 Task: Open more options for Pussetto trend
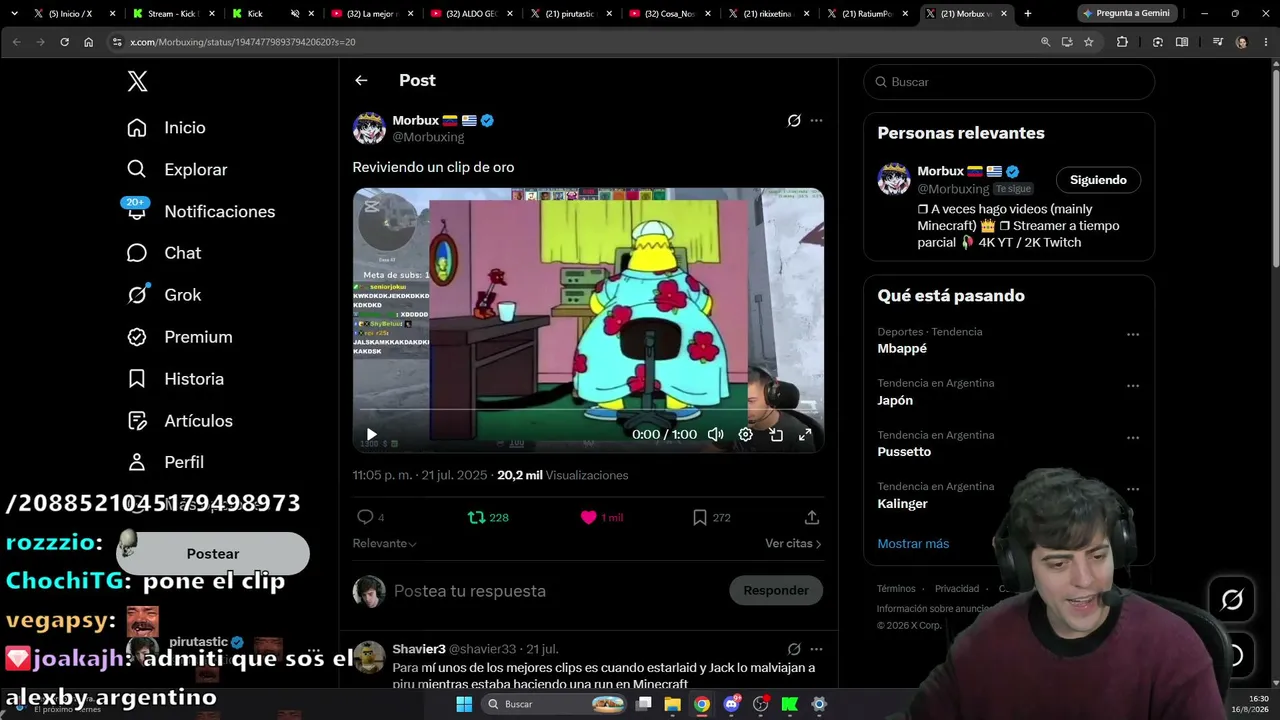(1133, 438)
